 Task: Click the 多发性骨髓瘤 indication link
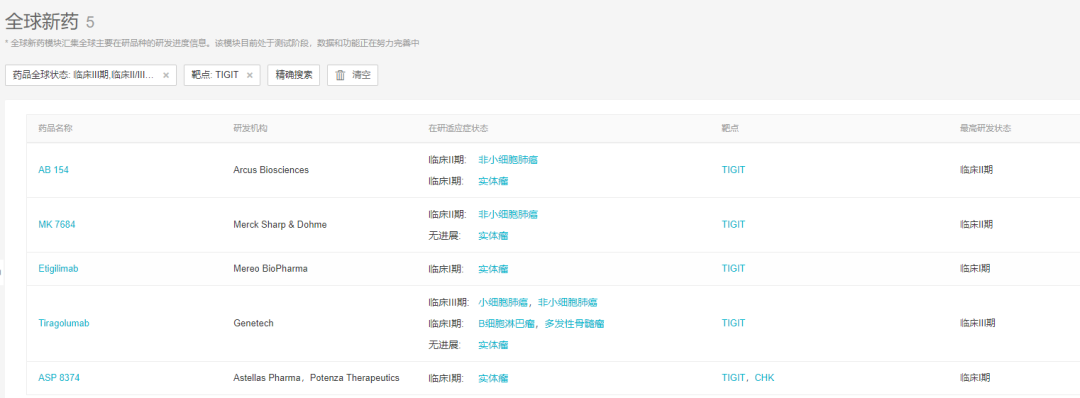coord(574,323)
